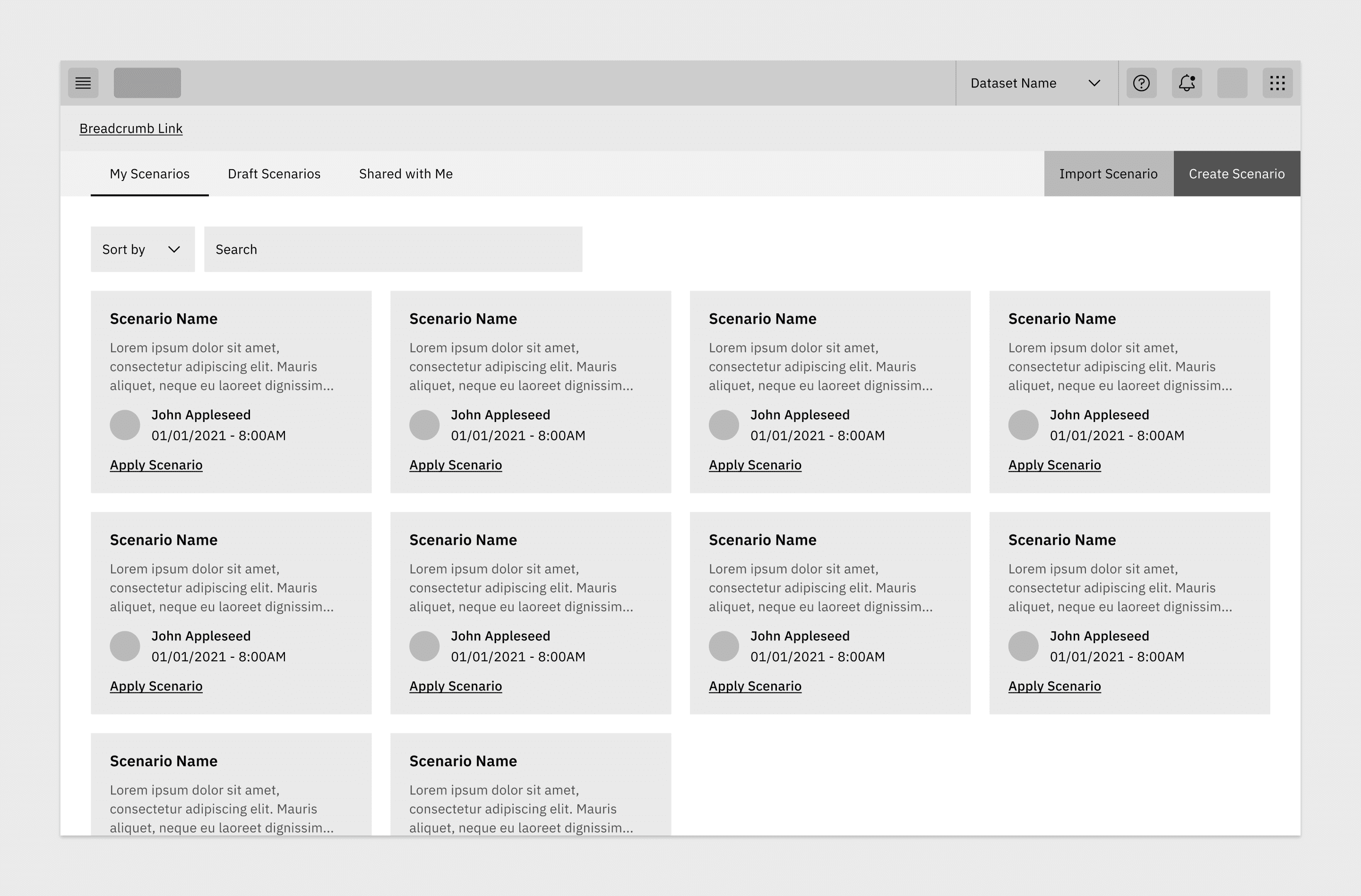
Task: Focus the Search input field
Action: point(393,250)
